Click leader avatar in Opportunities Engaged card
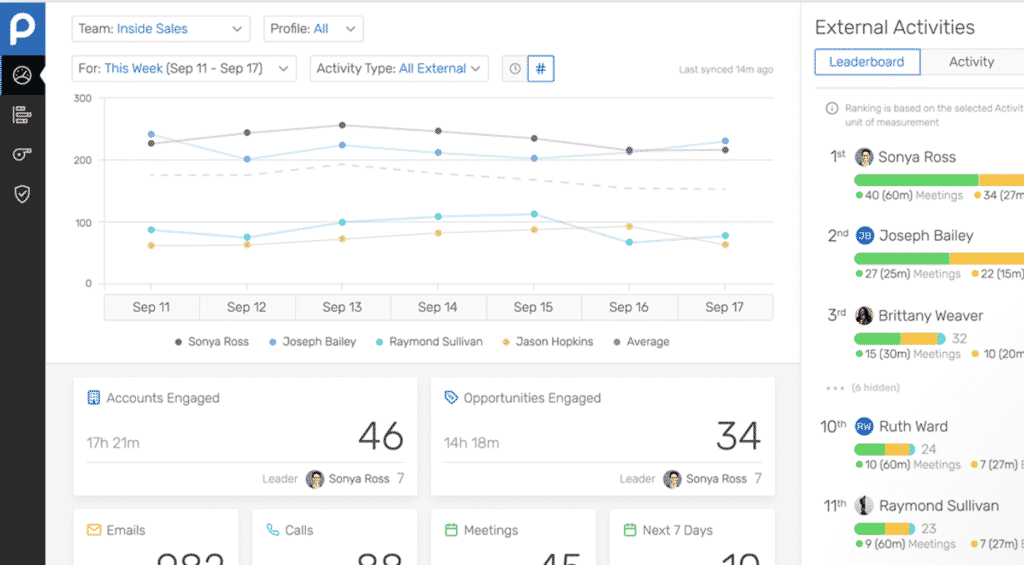 point(672,479)
